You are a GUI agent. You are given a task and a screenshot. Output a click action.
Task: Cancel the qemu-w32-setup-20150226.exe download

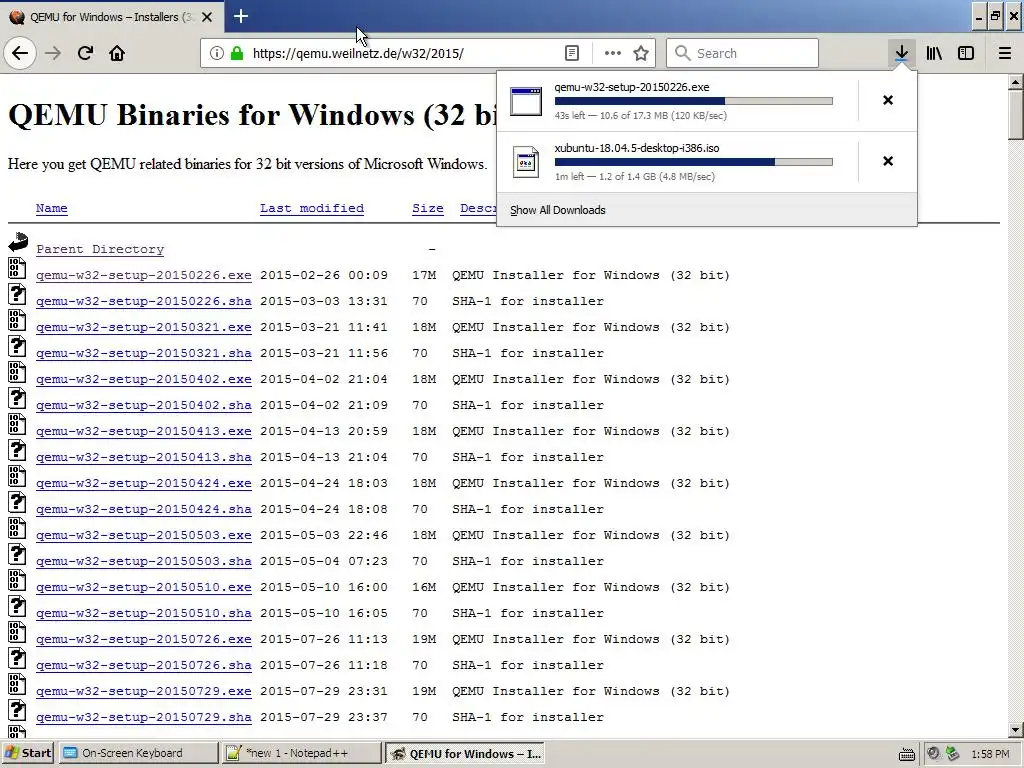pyautogui.click(x=888, y=100)
